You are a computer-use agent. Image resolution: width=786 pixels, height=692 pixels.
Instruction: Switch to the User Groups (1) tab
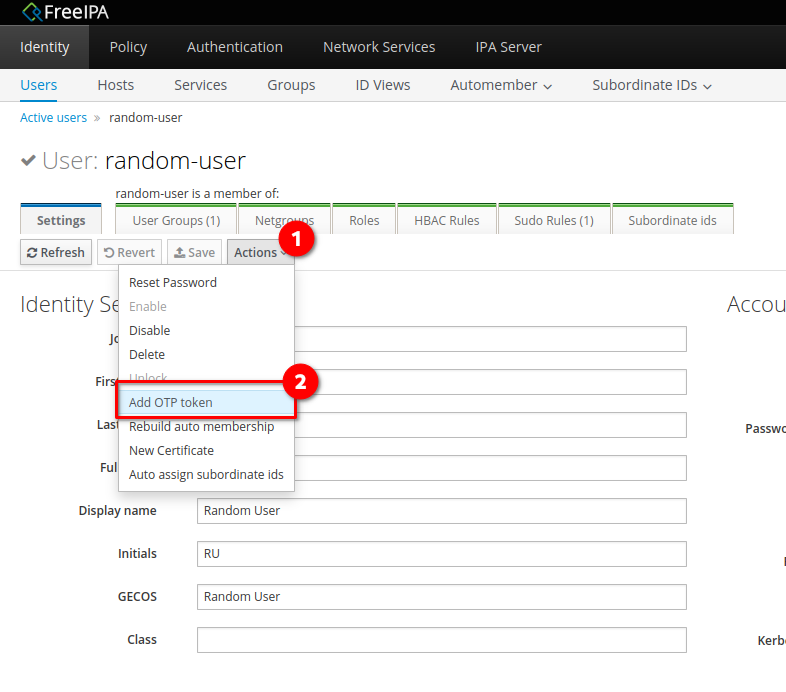click(x=176, y=220)
